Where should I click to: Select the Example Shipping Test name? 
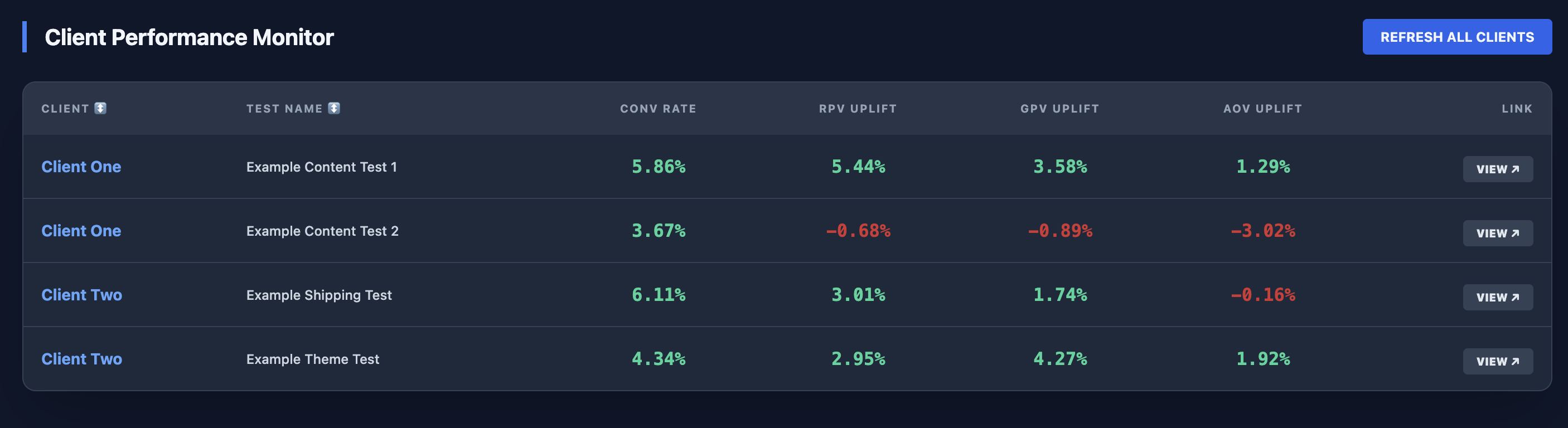319,295
